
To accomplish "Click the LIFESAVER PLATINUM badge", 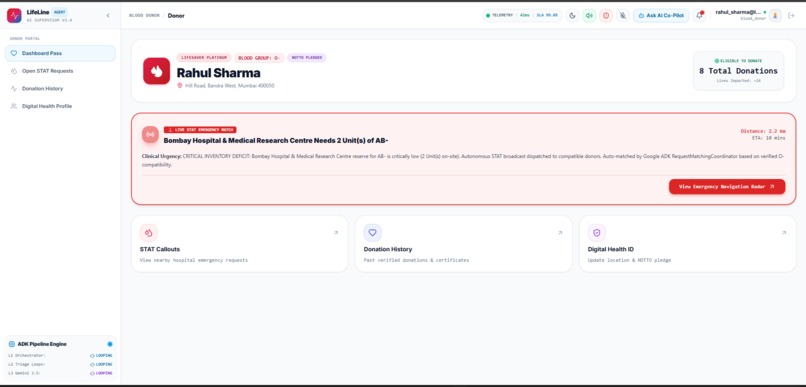I will (204, 58).
